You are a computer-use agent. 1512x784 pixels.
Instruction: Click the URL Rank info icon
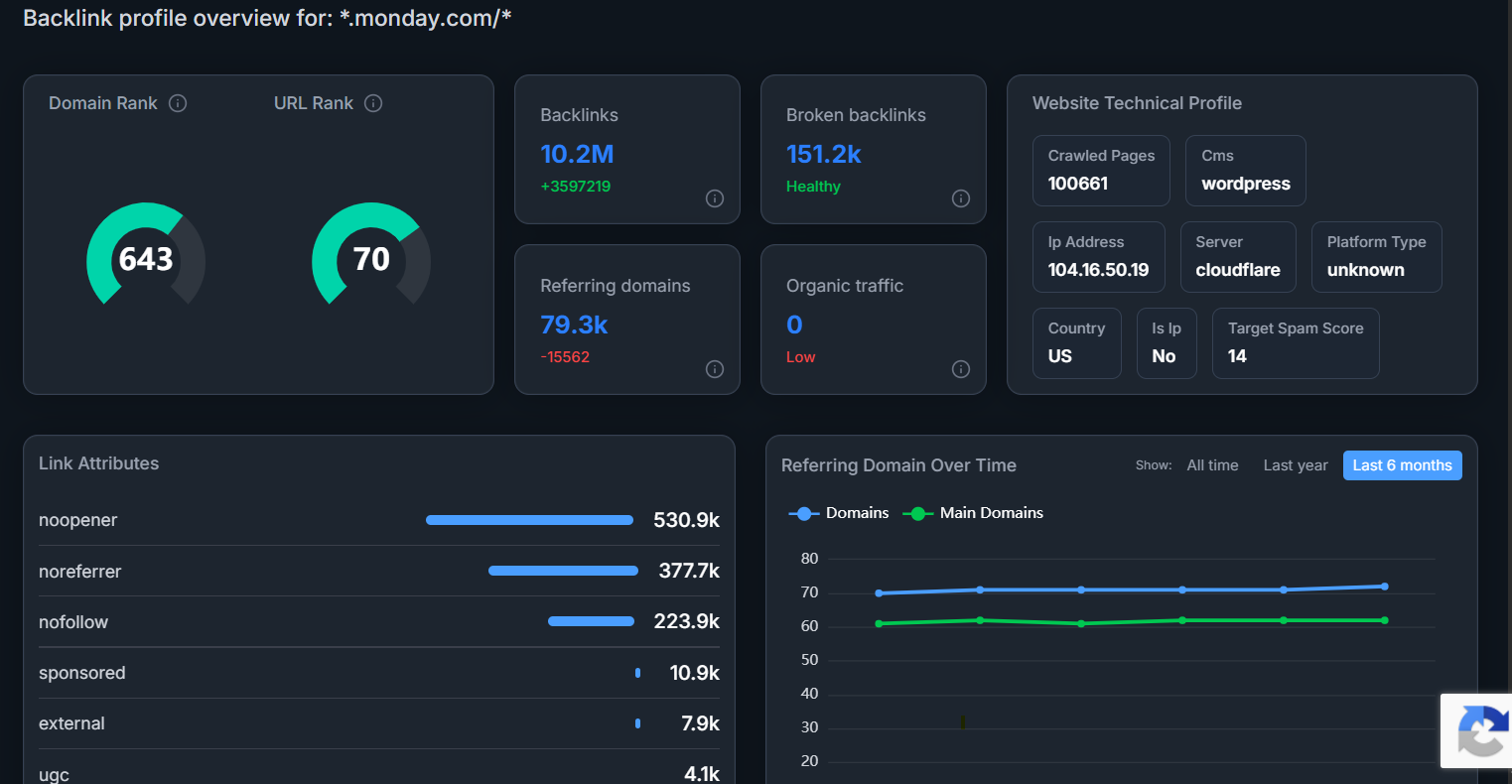click(x=373, y=103)
